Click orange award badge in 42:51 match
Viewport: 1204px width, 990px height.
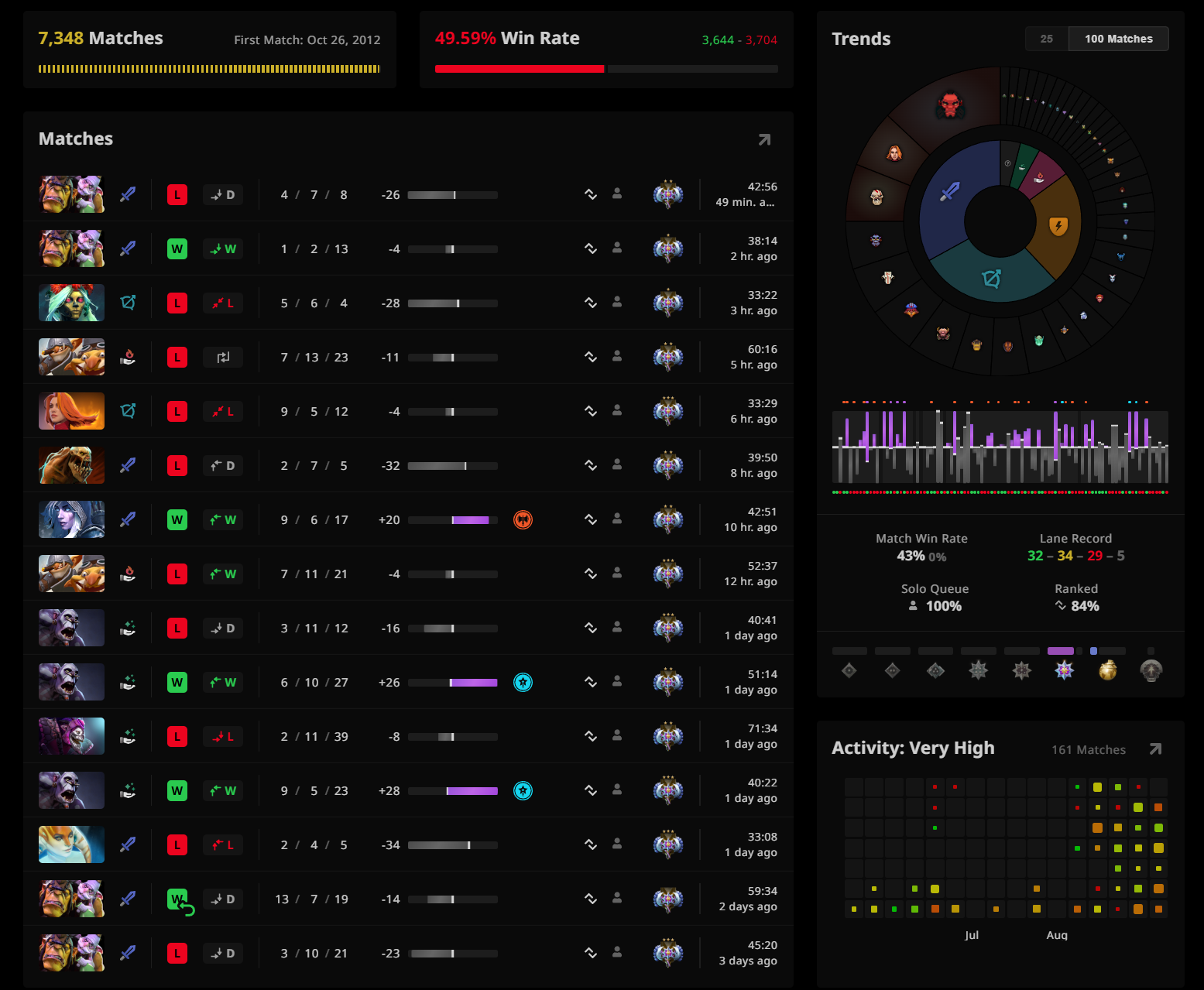click(x=523, y=519)
